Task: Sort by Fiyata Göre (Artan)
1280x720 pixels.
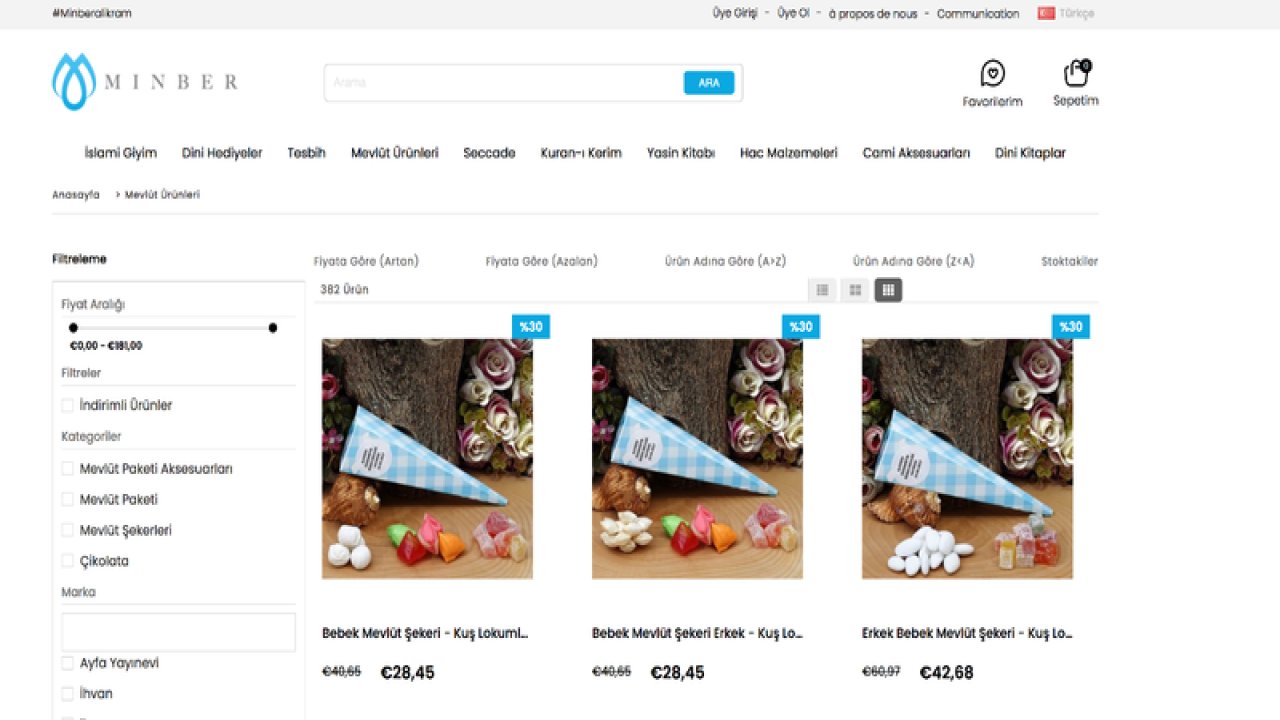Action: pos(366,261)
